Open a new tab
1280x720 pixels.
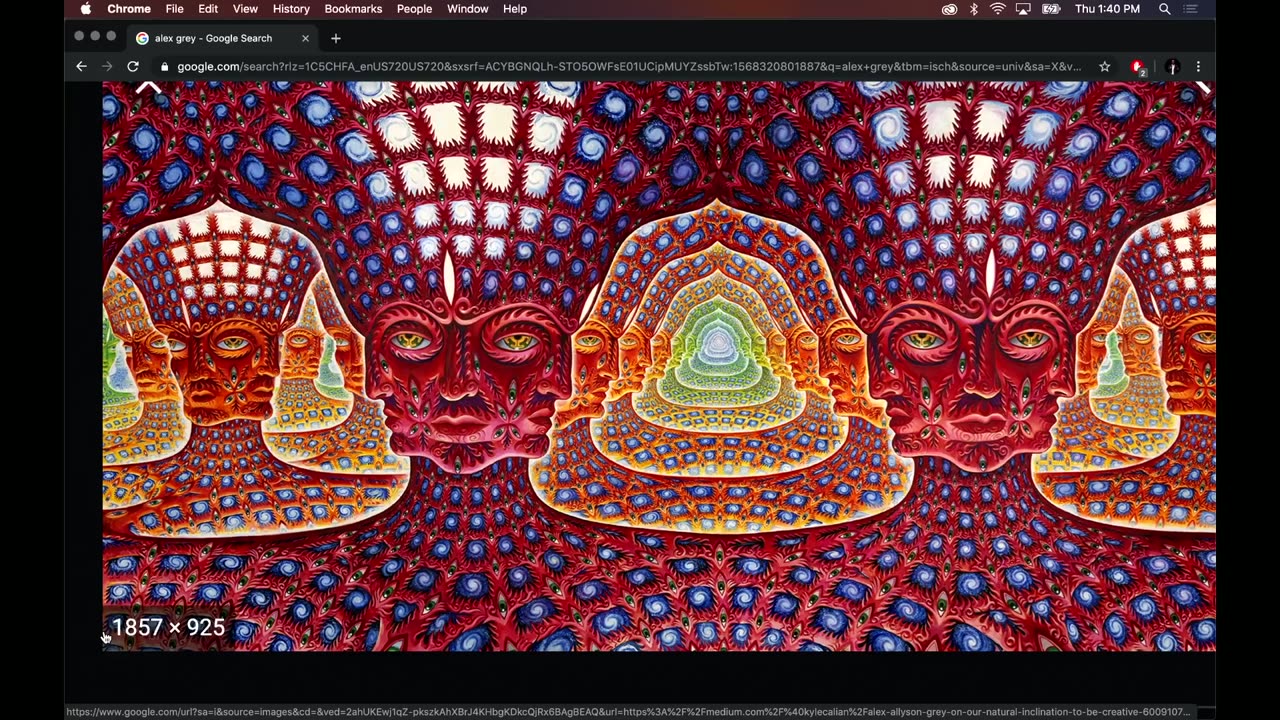pos(336,38)
